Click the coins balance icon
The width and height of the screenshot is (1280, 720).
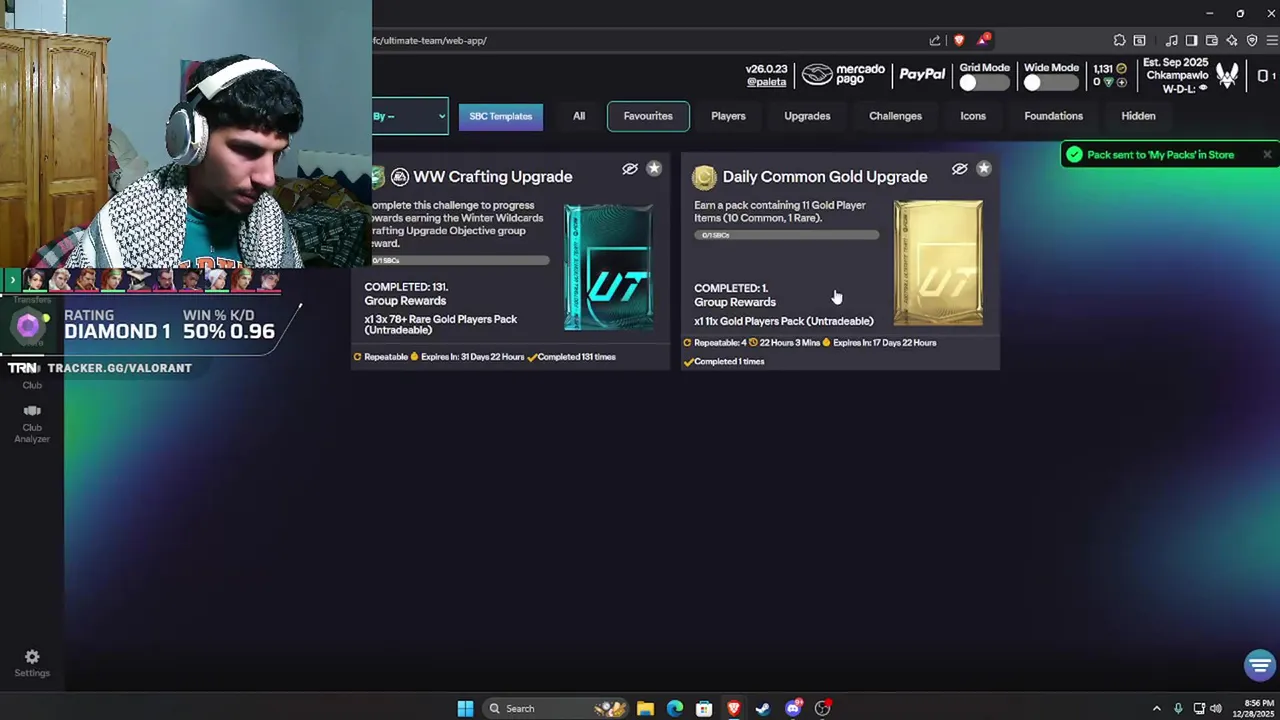pos(1121,69)
